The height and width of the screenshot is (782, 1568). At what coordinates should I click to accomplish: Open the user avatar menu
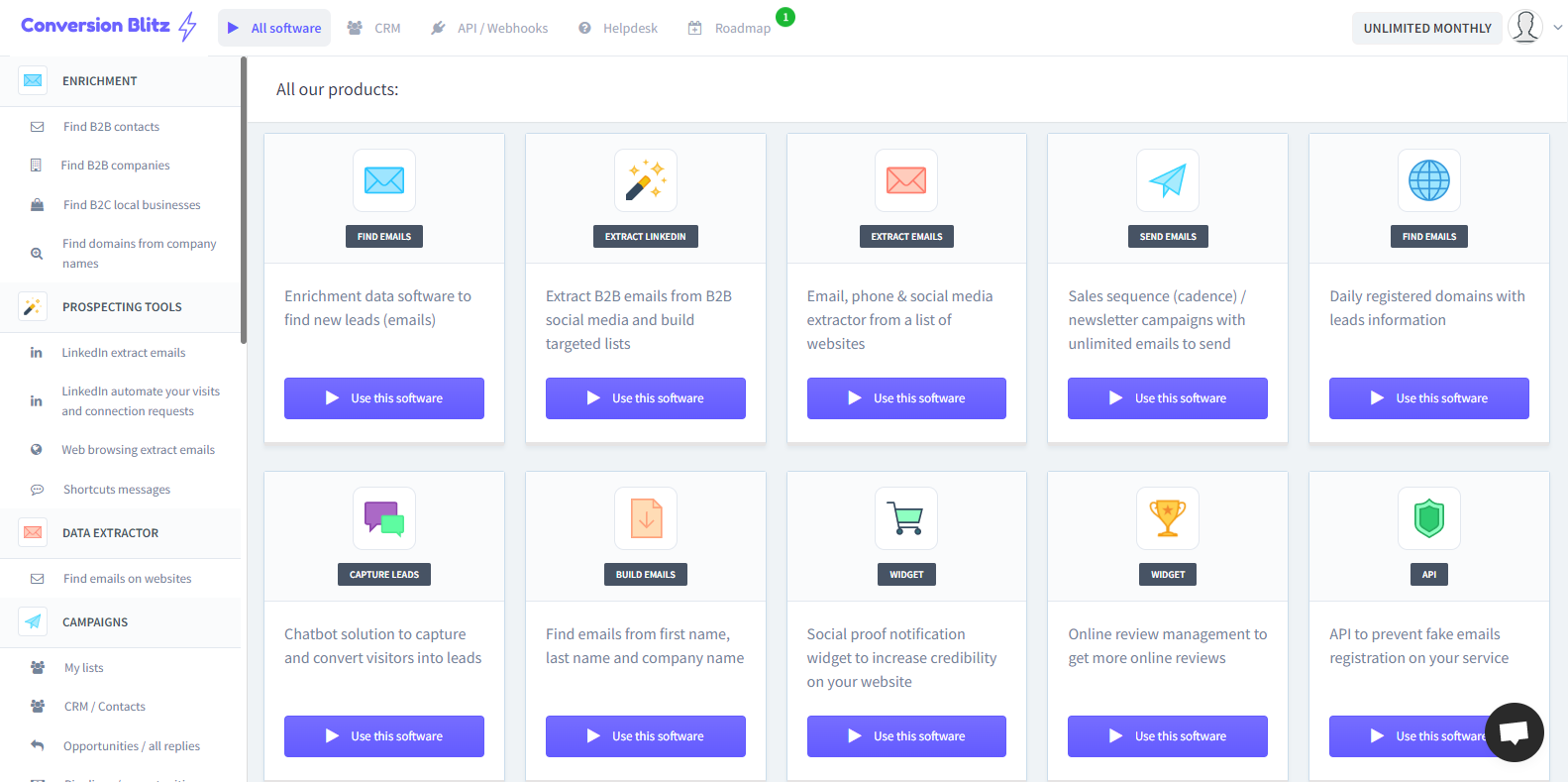pos(1525,27)
